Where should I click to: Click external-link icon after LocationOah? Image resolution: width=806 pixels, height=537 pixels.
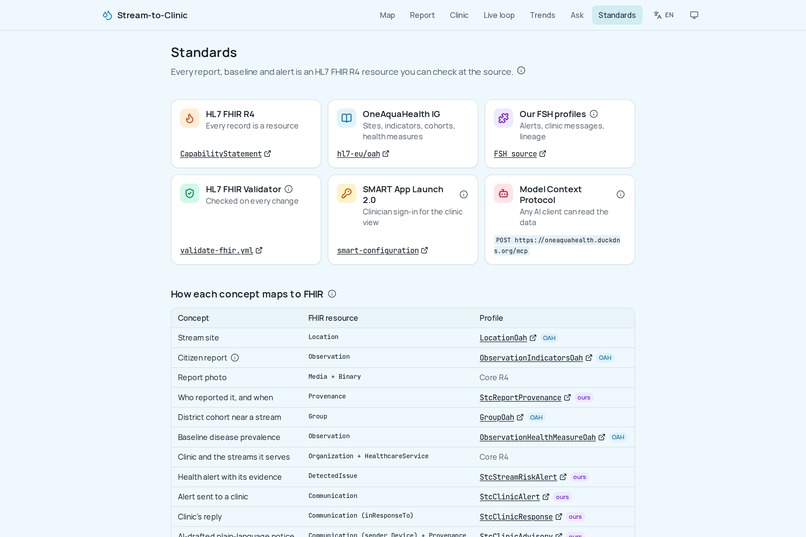click(533, 338)
